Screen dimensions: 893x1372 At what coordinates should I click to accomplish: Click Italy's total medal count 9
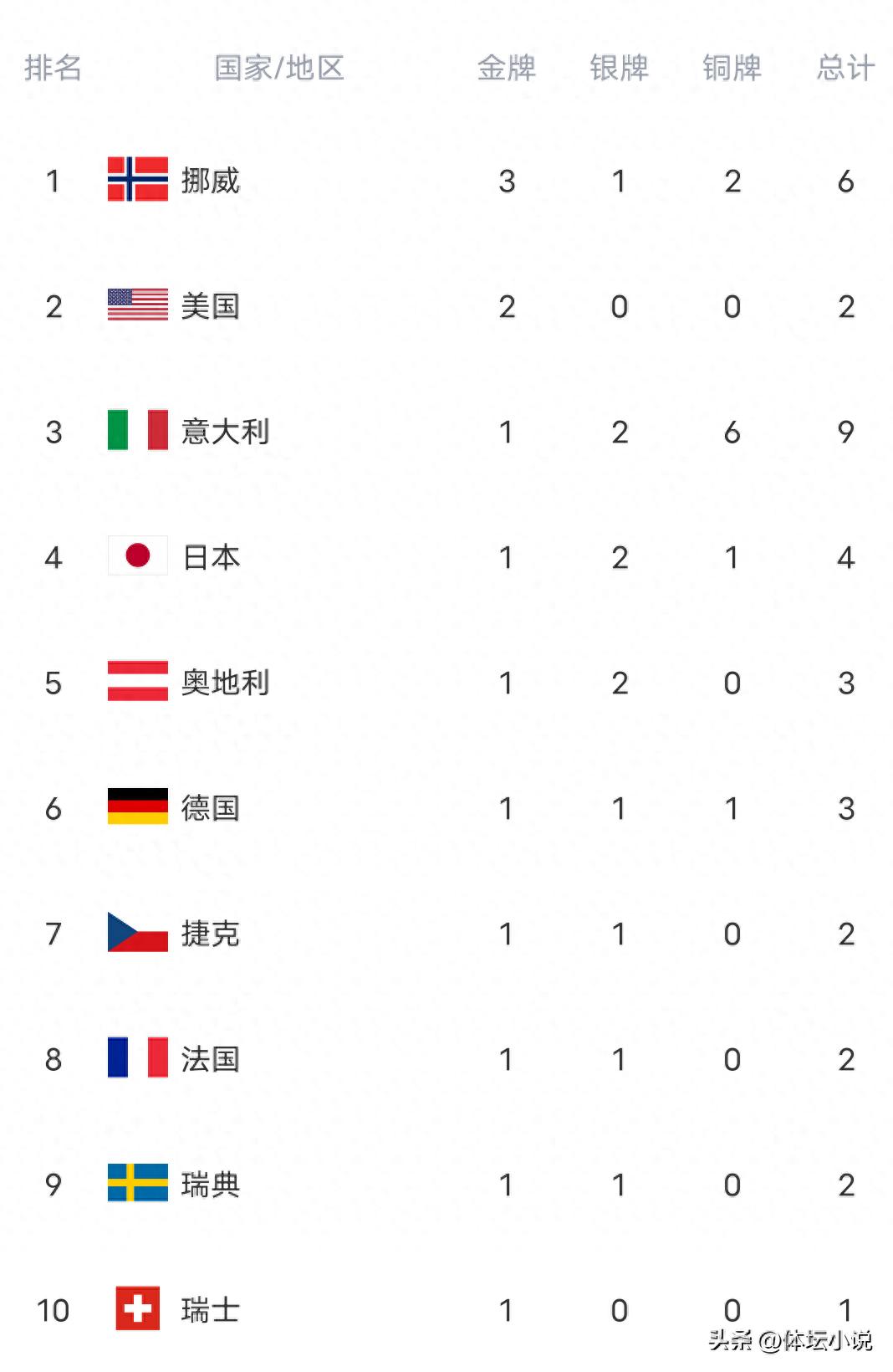point(846,432)
